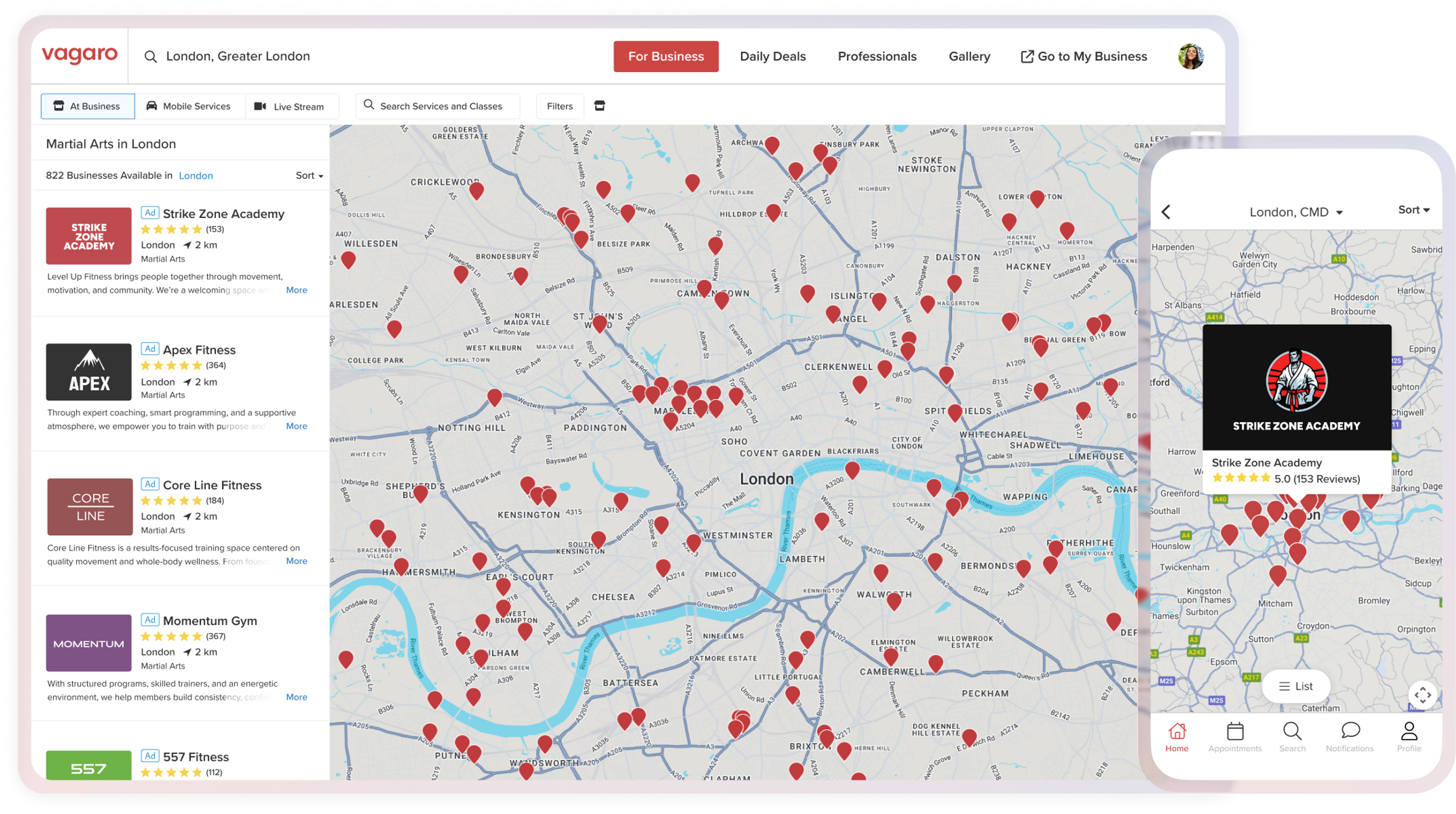Open the Sort dropdown on the phone
Screen dimensions: 1456x814
1414,210
